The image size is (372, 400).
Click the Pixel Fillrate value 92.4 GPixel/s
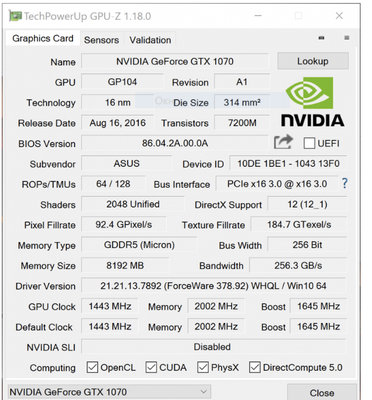point(123,225)
